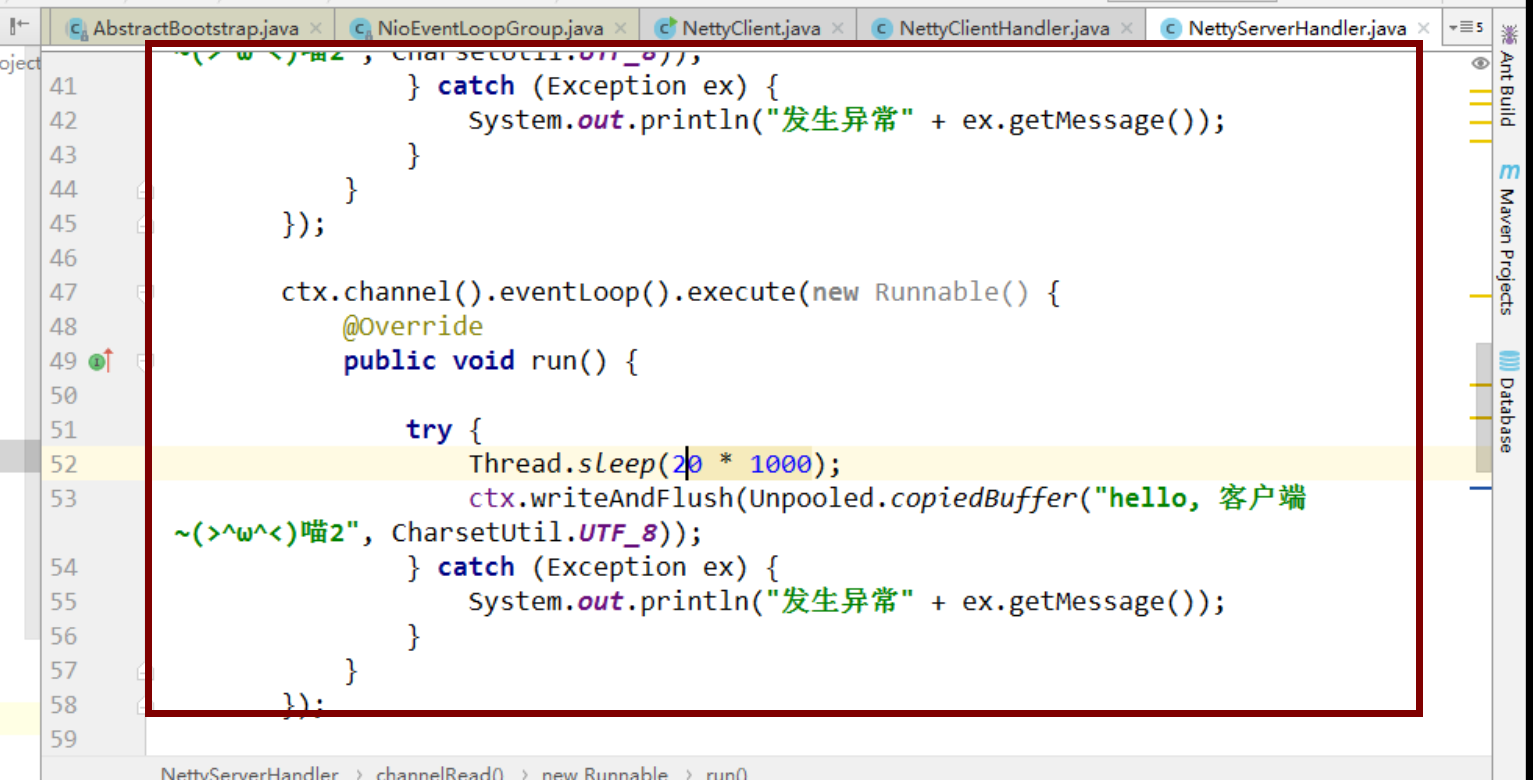Click the Runnable() text on line 47
The image size is (1533, 780).
click(x=952, y=293)
